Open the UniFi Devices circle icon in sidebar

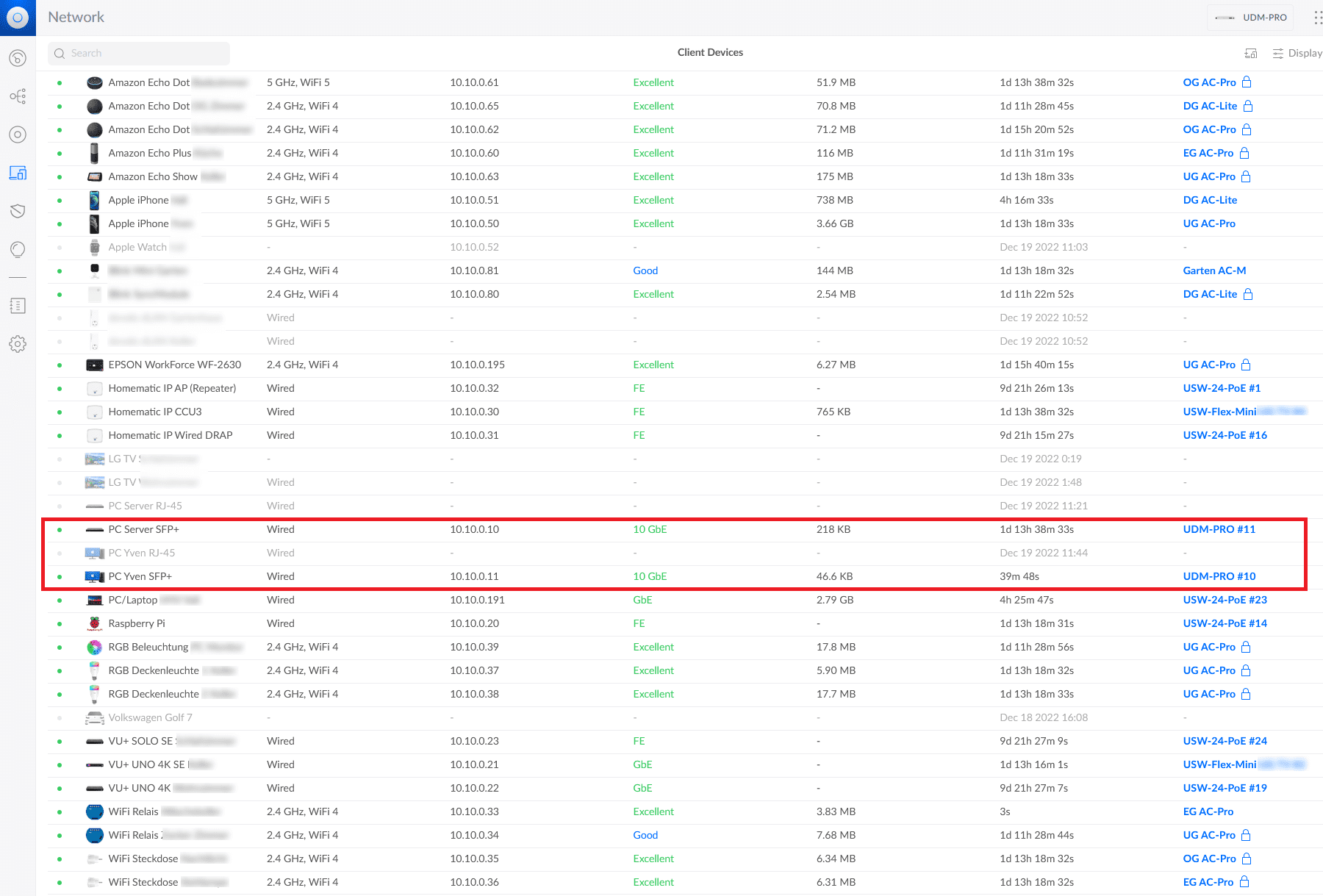(18, 135)
